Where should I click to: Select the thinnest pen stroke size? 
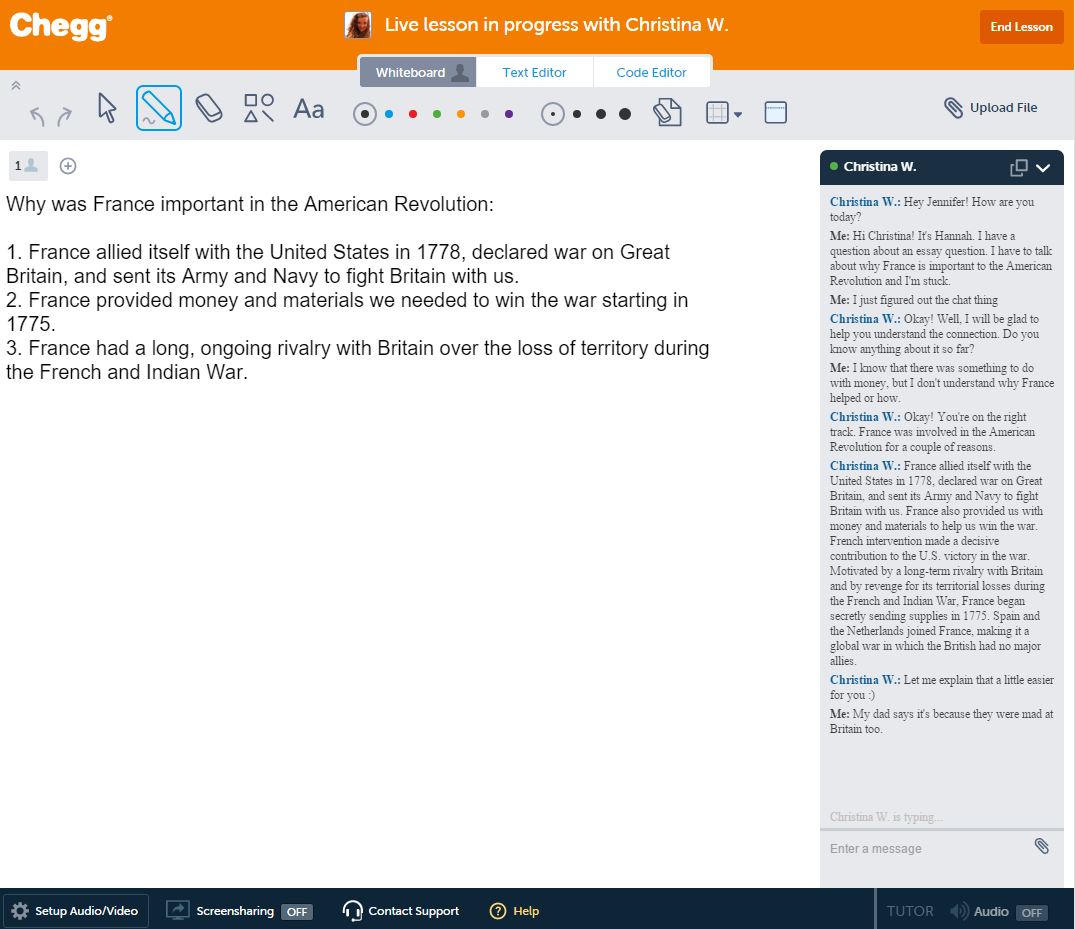click(x=553, y=114)
